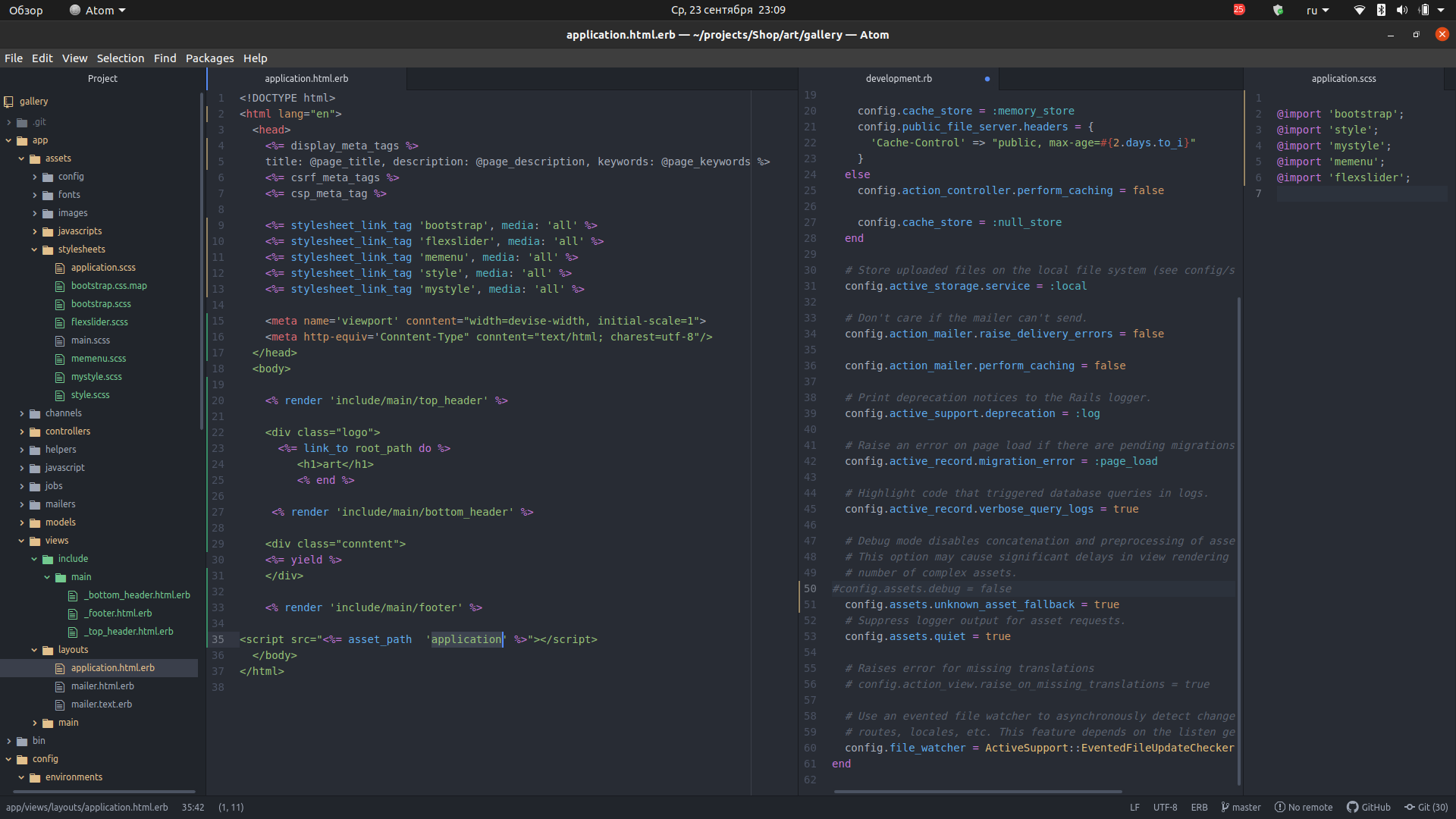
Task: Click the bootstrap.css.map file icon
Action: point(61,286)
